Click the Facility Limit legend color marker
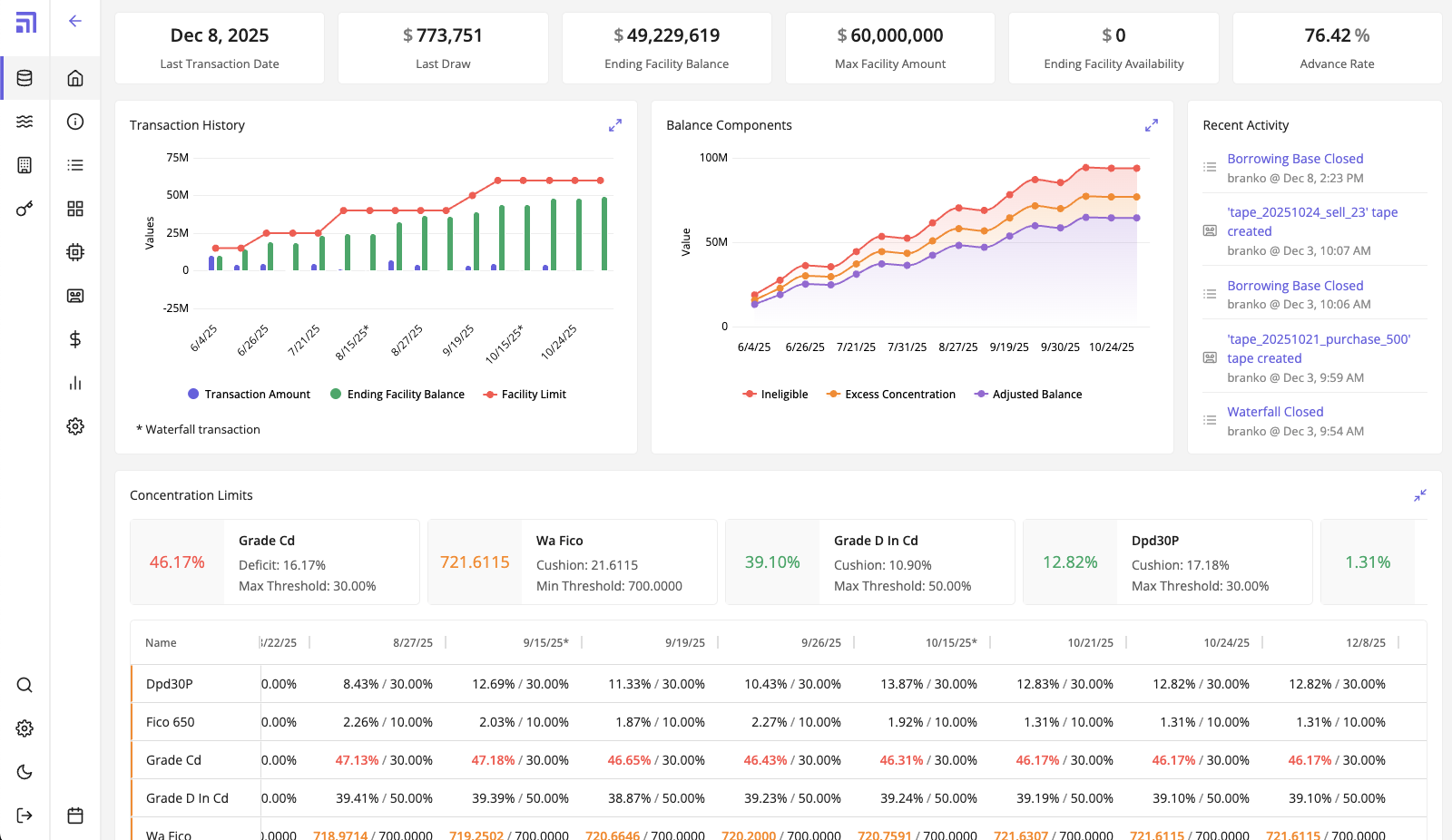Viewport: 1452px width, 840px height. 490,395
